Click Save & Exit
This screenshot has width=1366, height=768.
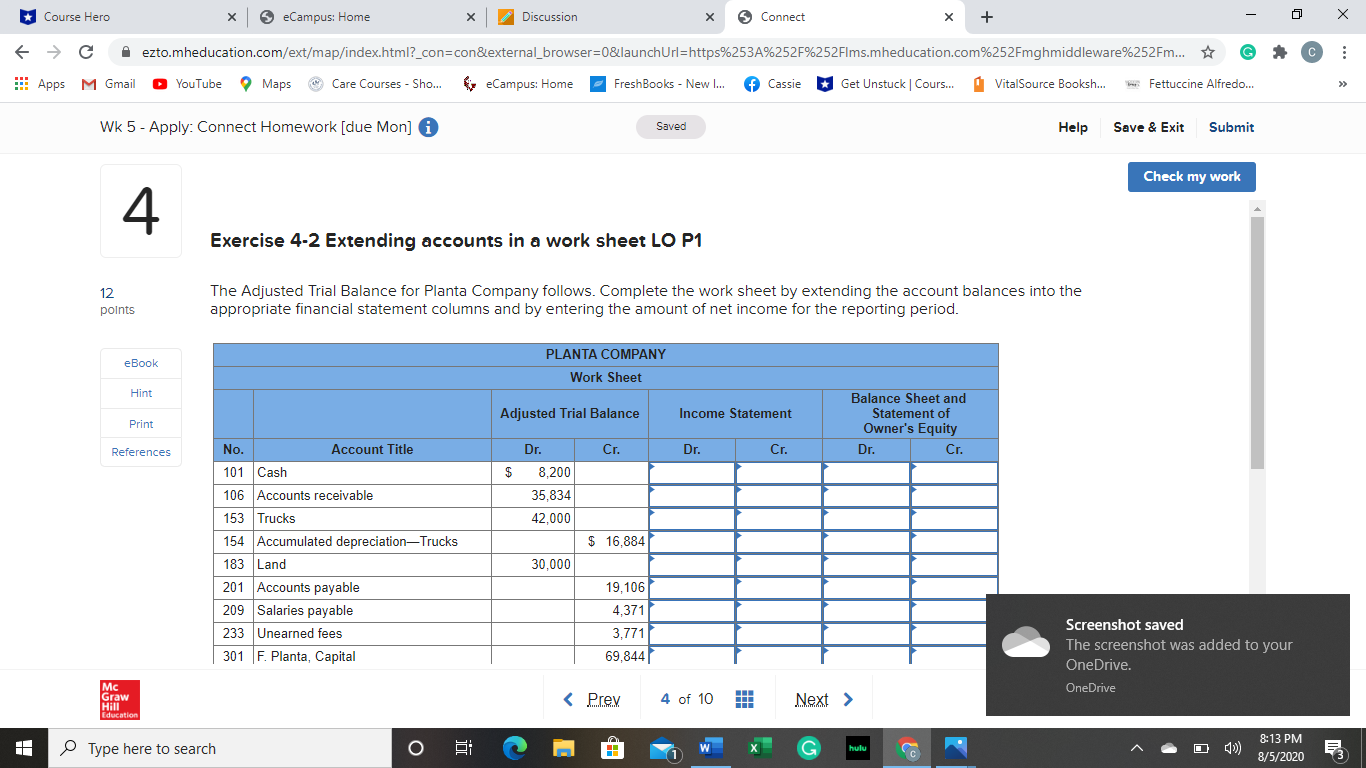pyautogui.click(x=1148, y=127)
